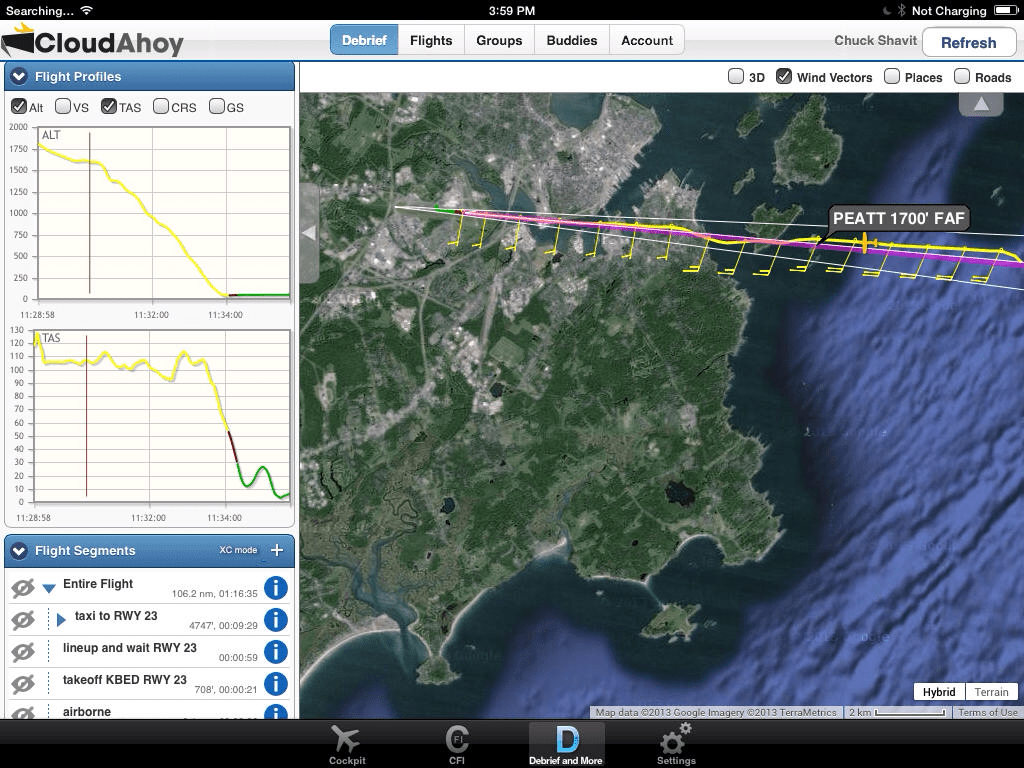Toggle visibility of lineup and wait RWY 23
This screenshot has height=768, width=1024.
click(x=22, y=652)
